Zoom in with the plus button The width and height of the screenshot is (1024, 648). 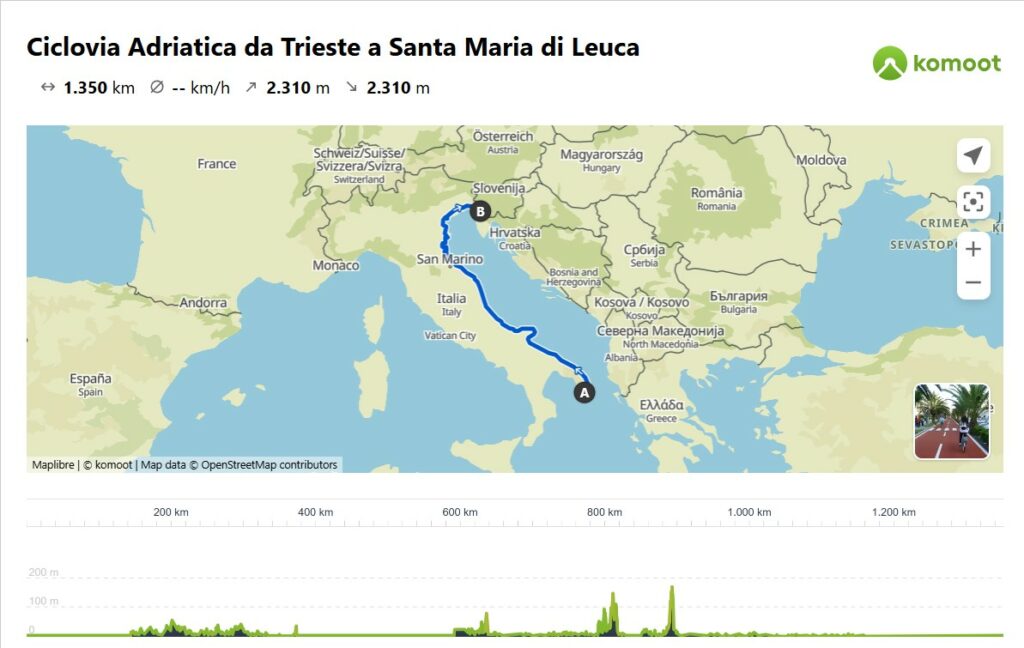click(x=973, y=249)
